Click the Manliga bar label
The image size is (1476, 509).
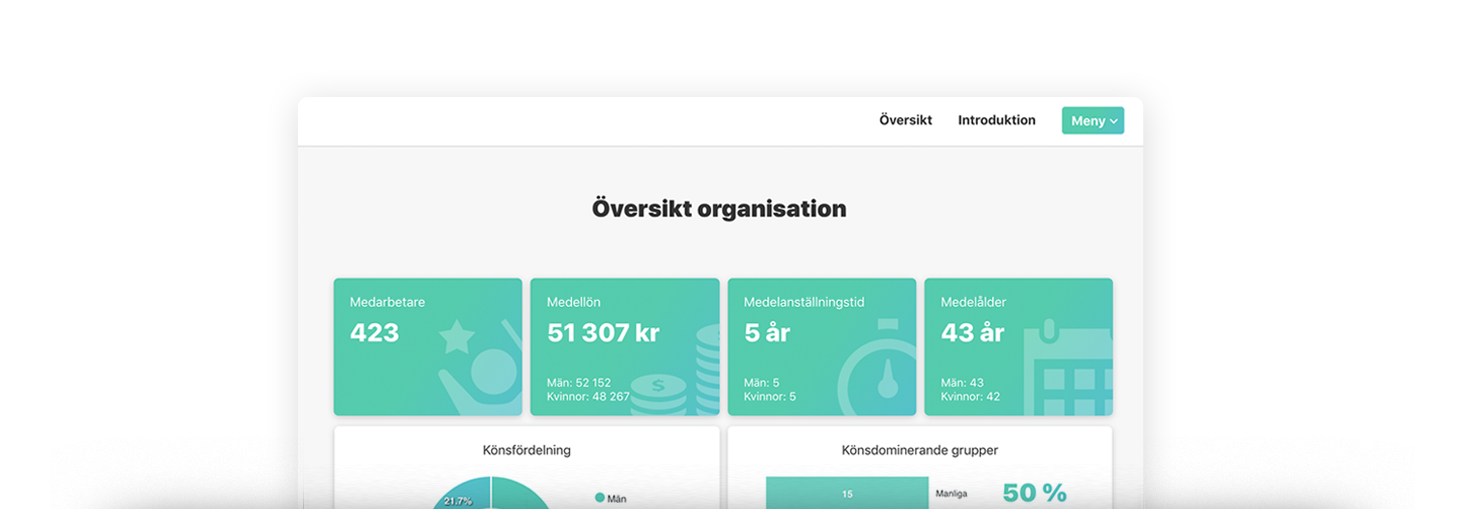point(951,494)
